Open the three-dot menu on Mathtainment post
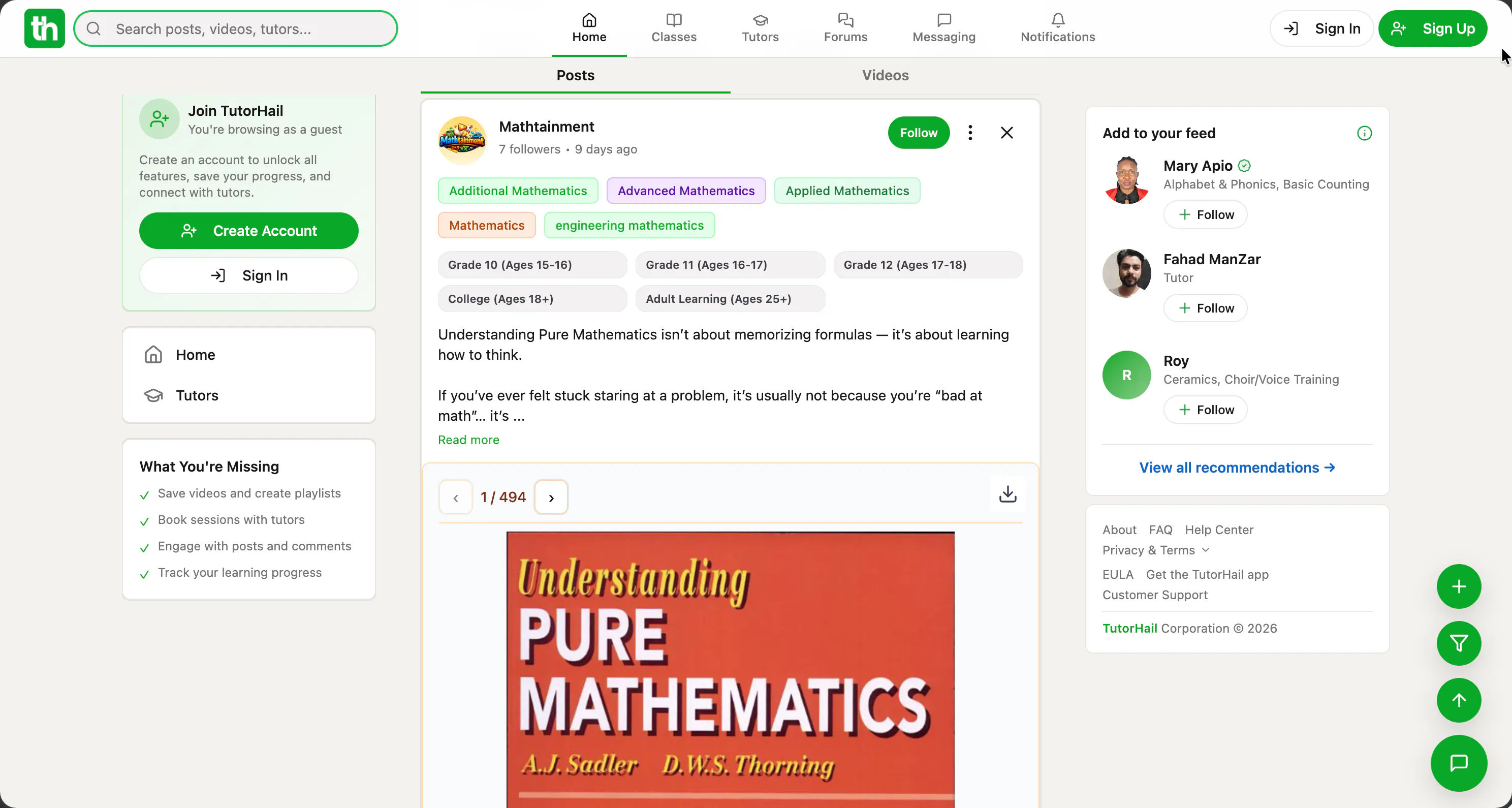Image resolution: width=1512 pixels, height=808 pixels. [970, 133]
